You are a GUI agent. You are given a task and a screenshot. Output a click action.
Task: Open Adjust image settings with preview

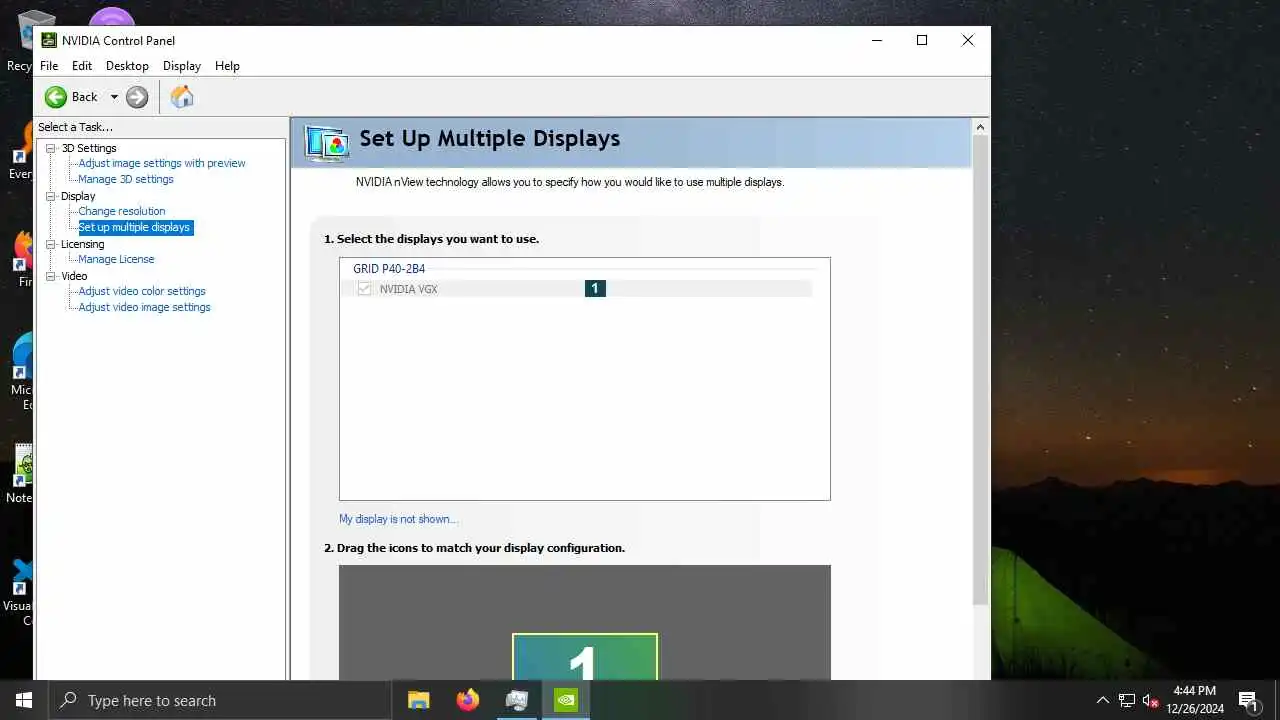click(x=162, y=163)
